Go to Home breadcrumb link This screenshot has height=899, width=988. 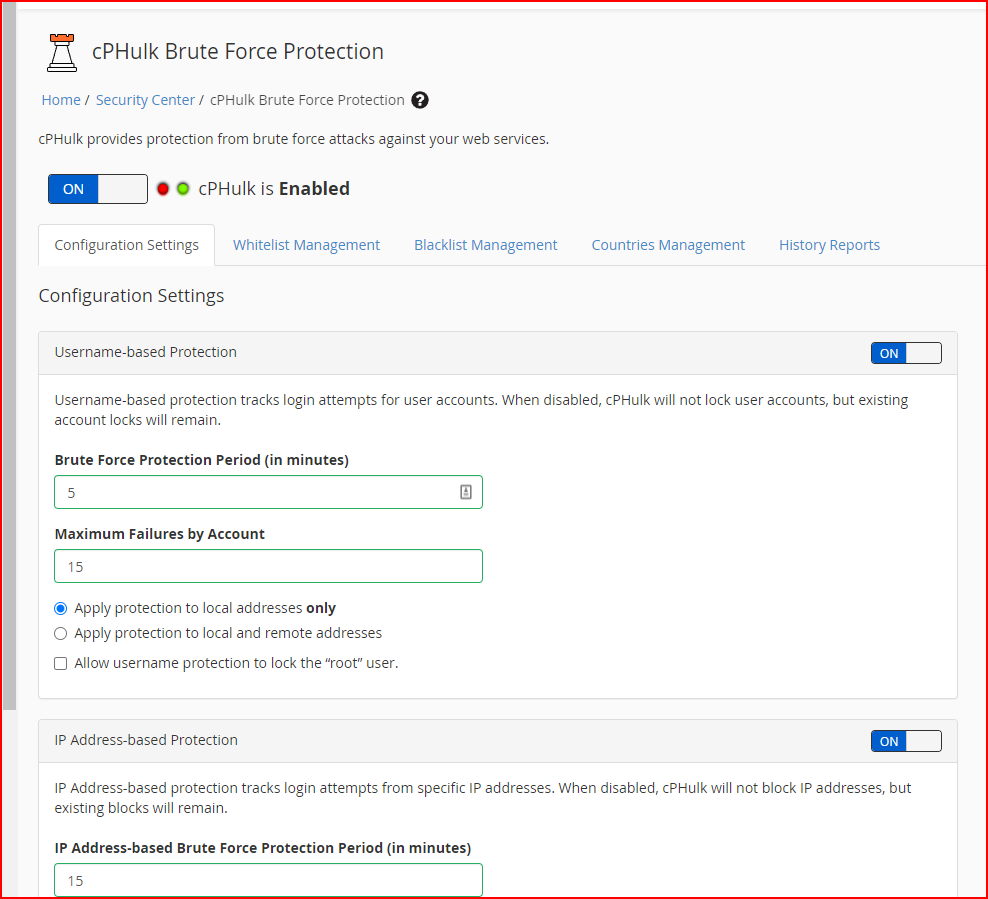coord(61,100)
